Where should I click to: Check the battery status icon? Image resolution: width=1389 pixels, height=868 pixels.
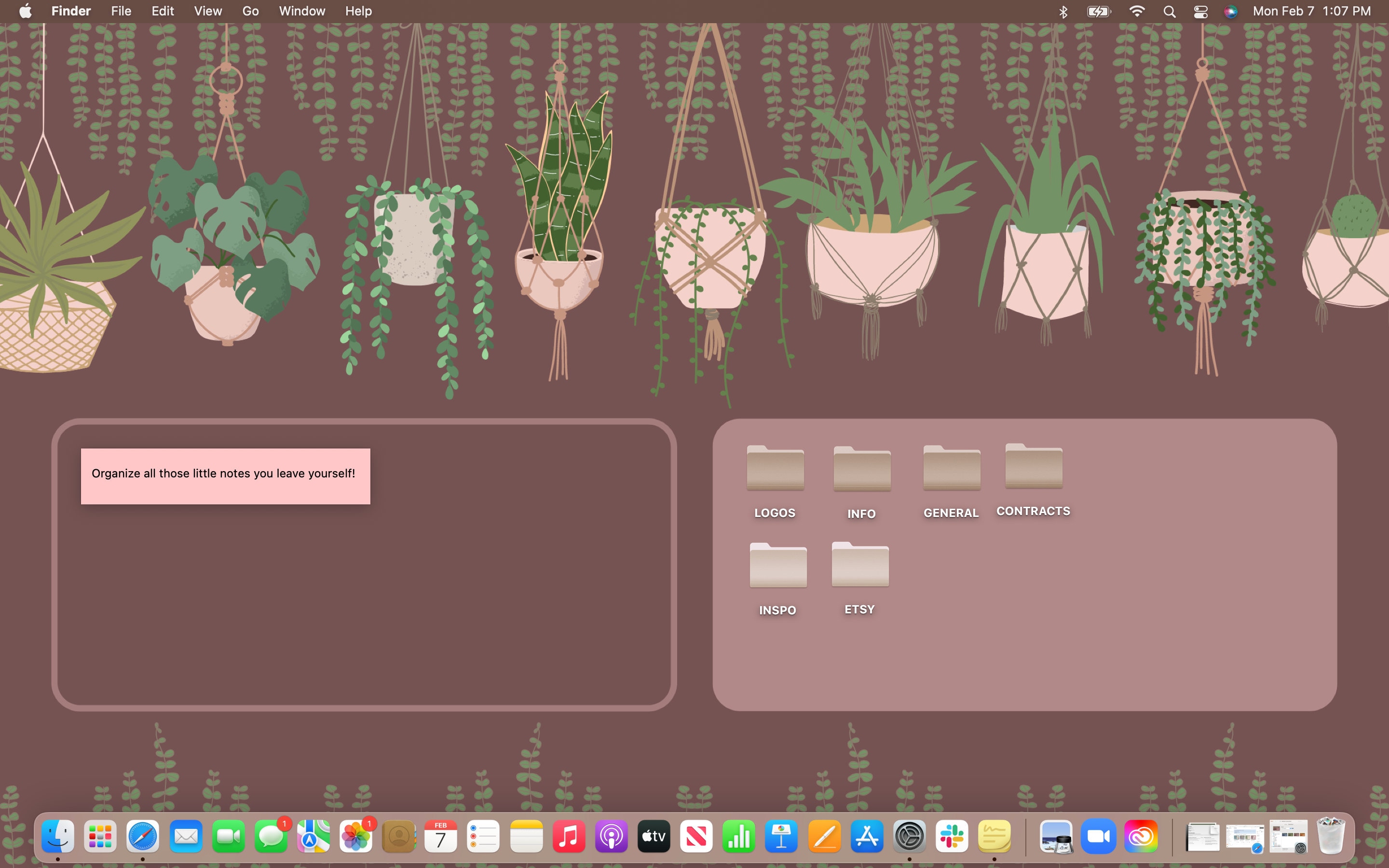pos(1099,12)
